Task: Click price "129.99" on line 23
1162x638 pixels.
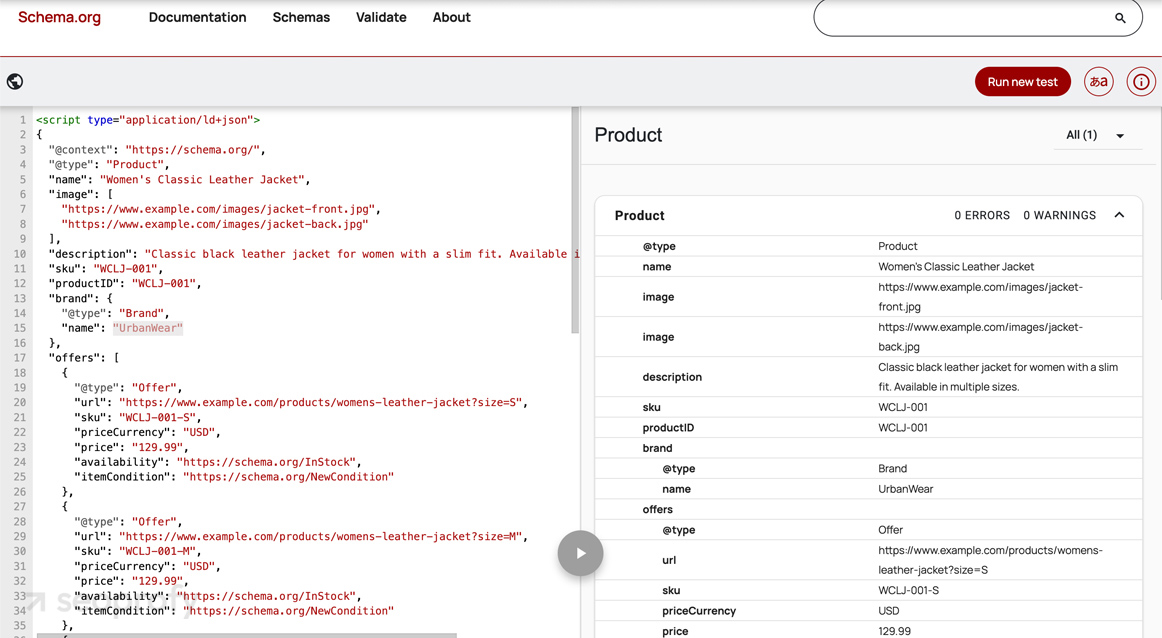Action: [x=158, y=447]
